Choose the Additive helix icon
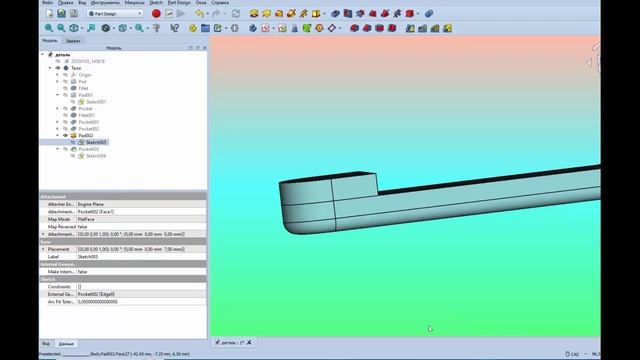Viewport: 640px width, 360px height. tap(304, 13)
